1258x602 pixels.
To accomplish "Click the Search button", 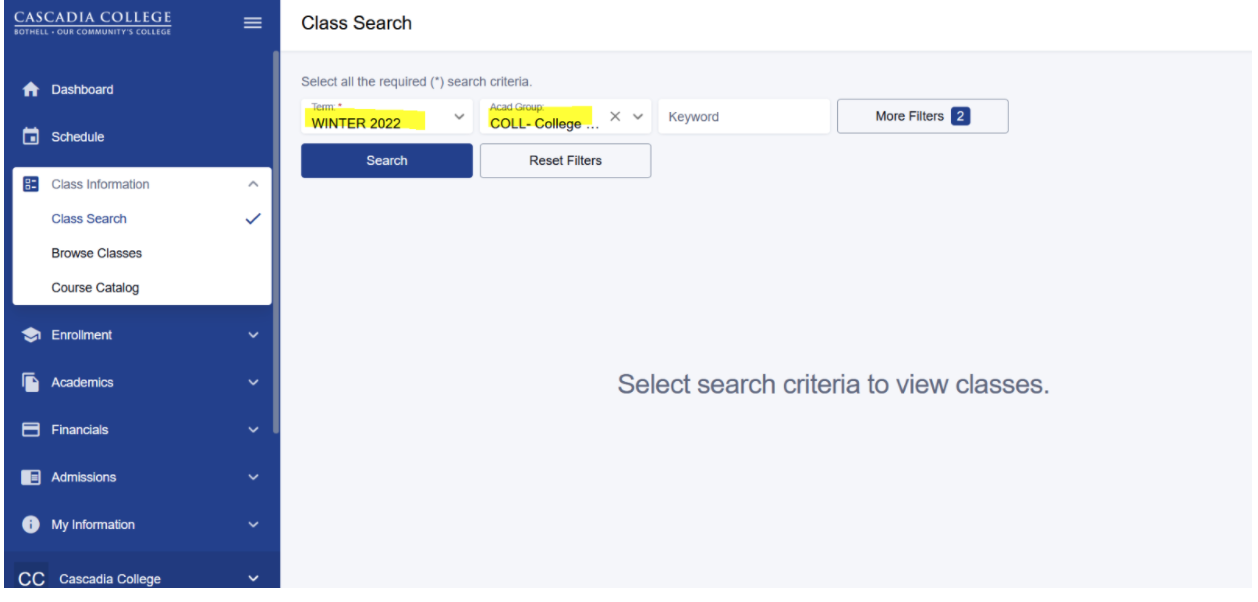I will click(x=386, y=160).
